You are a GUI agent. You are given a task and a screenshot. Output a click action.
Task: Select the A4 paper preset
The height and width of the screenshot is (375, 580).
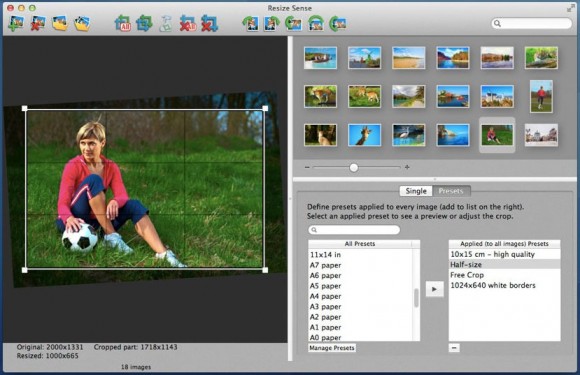coord(326,296)
